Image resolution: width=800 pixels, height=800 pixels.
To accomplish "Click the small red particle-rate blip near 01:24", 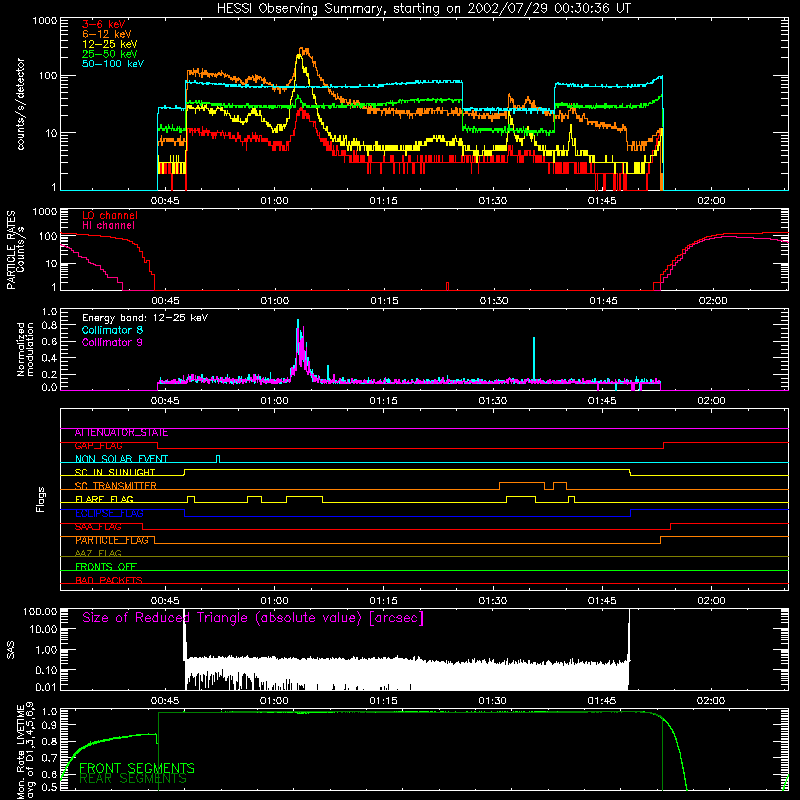I will coord(447,286).
